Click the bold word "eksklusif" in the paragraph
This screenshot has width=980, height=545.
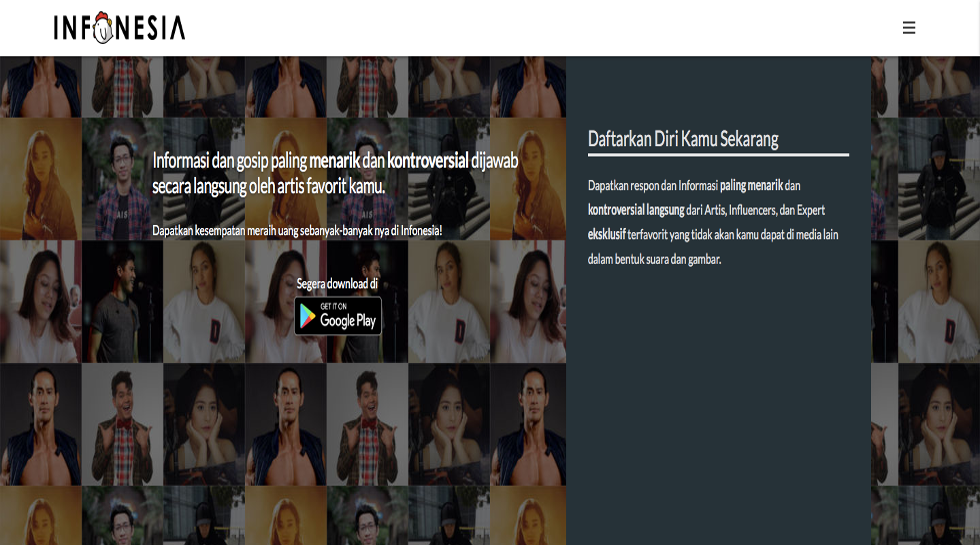(x=607, y=235)
